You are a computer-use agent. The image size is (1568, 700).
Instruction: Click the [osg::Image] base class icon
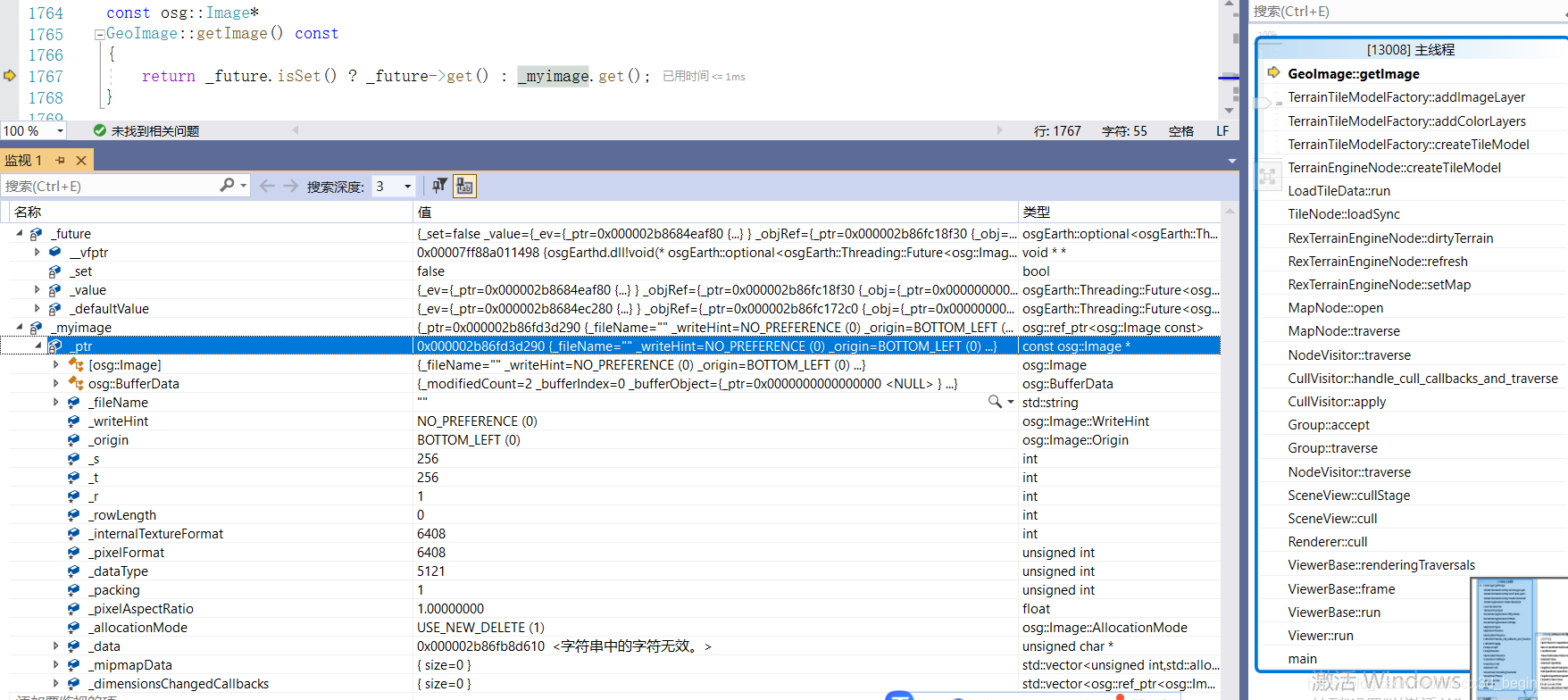(76, 365)
